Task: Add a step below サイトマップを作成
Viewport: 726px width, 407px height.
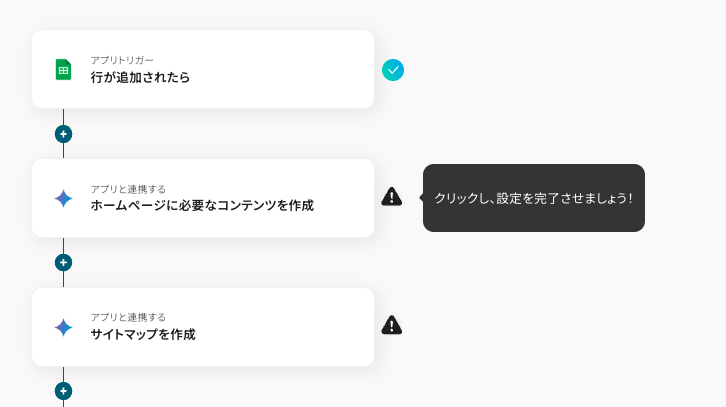Action: coord(63,391)
